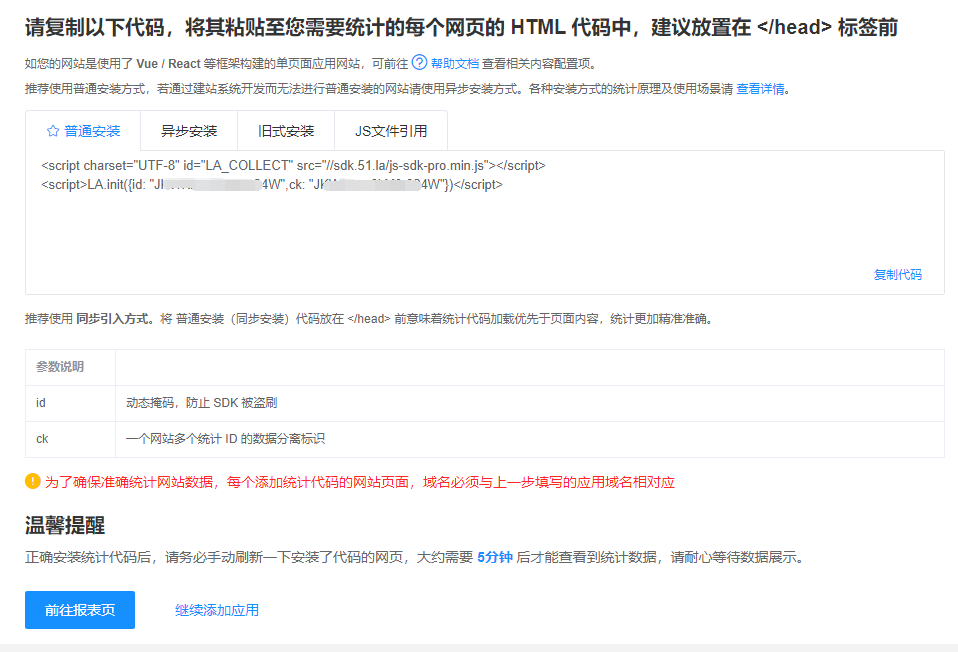Switch to the 异步安装 tab

pyautogui.click(x=189, y=131)
